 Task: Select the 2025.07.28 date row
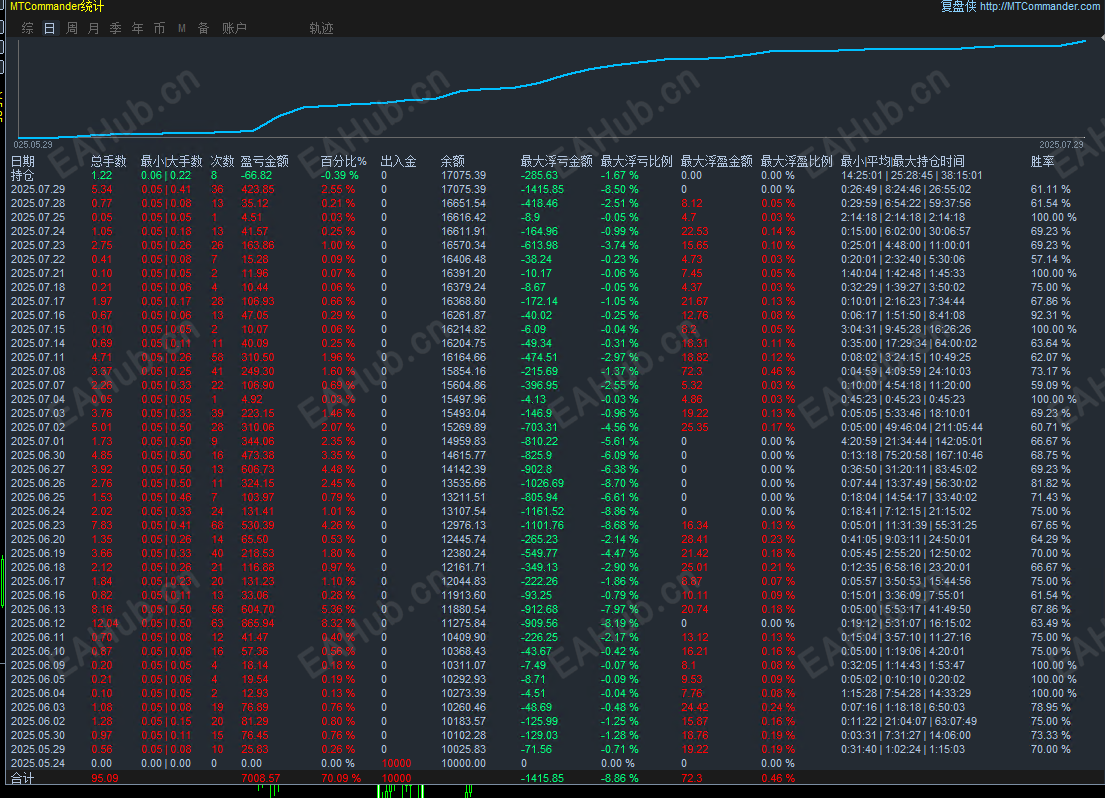tap(38, 203)
